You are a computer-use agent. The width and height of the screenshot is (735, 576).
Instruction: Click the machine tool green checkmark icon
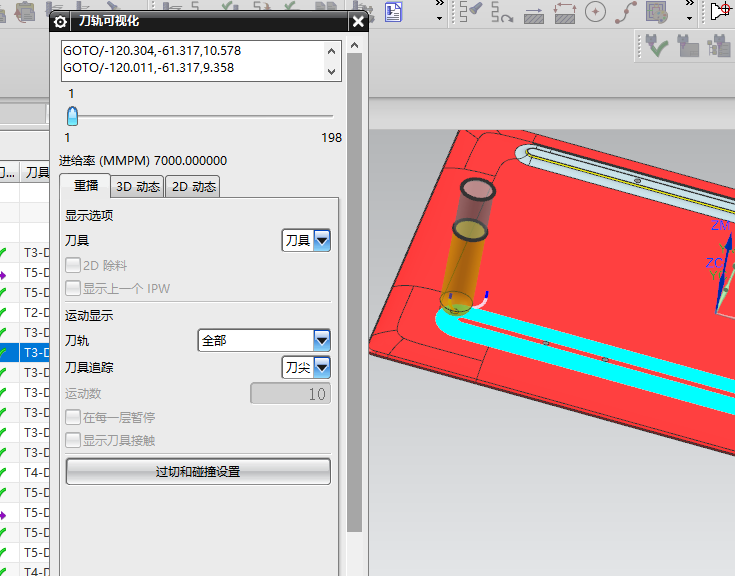coord(657,45)
